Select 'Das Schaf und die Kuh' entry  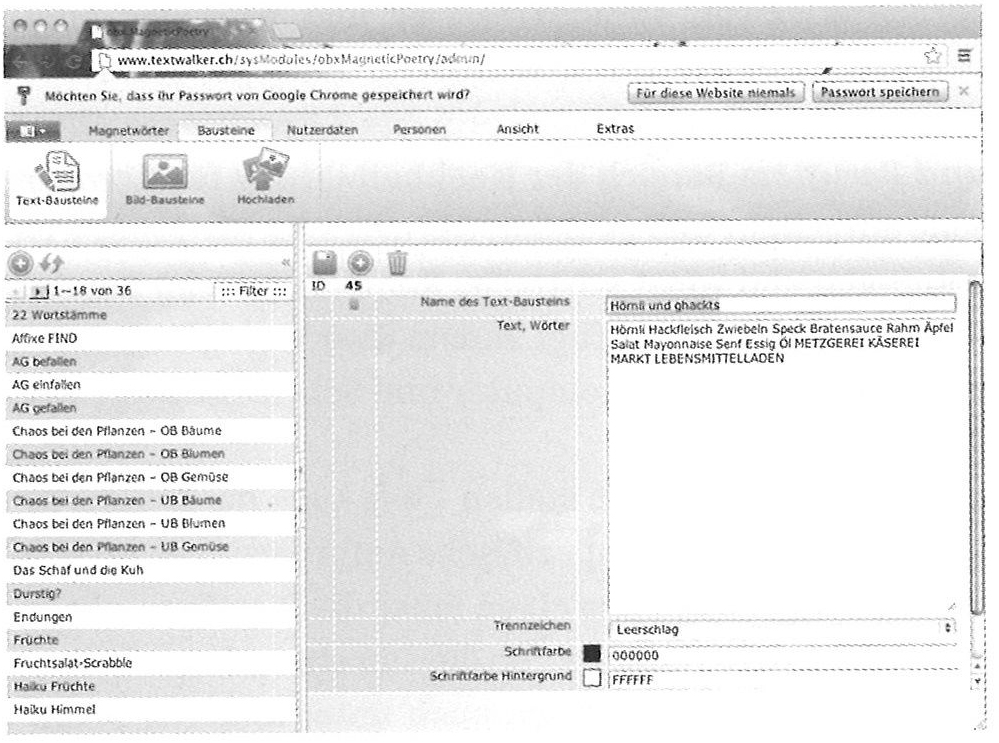78,570
